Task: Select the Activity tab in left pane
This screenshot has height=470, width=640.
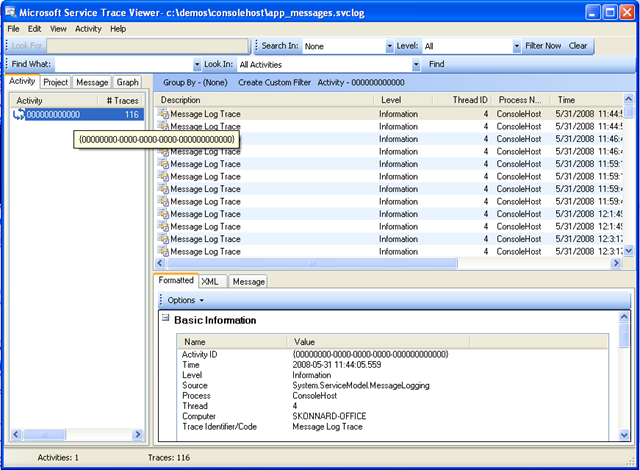Action: tap(22, 81)
